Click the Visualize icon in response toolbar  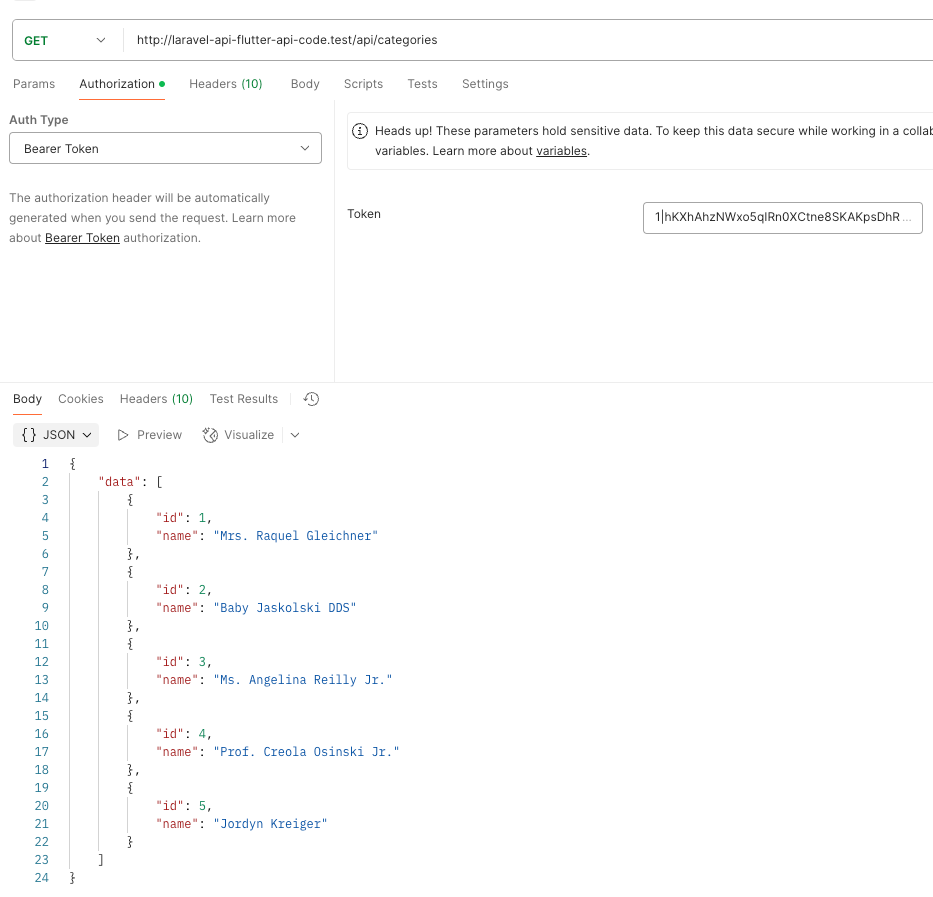click(x=210, y=435)
